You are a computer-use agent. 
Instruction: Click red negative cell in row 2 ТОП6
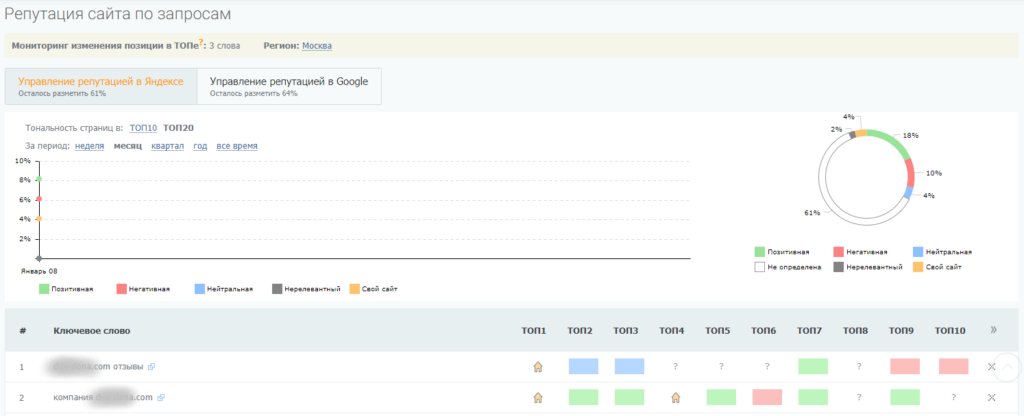(766, 397)
